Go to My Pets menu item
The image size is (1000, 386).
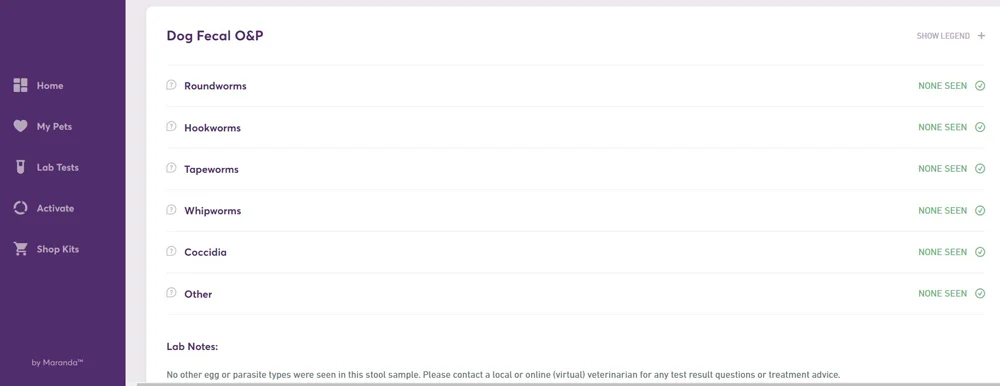[54, 127]
